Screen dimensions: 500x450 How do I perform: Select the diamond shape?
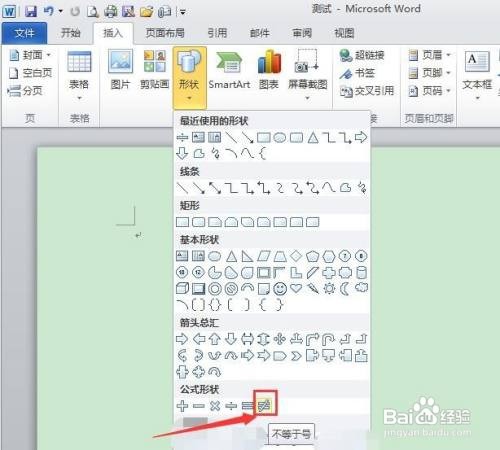tap(296, 256)
